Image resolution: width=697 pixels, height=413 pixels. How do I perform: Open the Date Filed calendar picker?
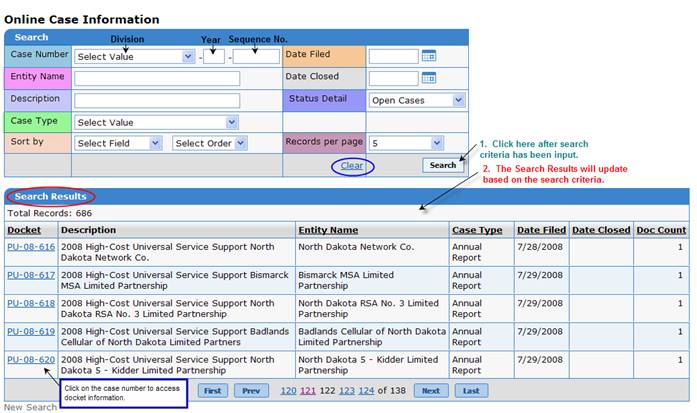429,56
